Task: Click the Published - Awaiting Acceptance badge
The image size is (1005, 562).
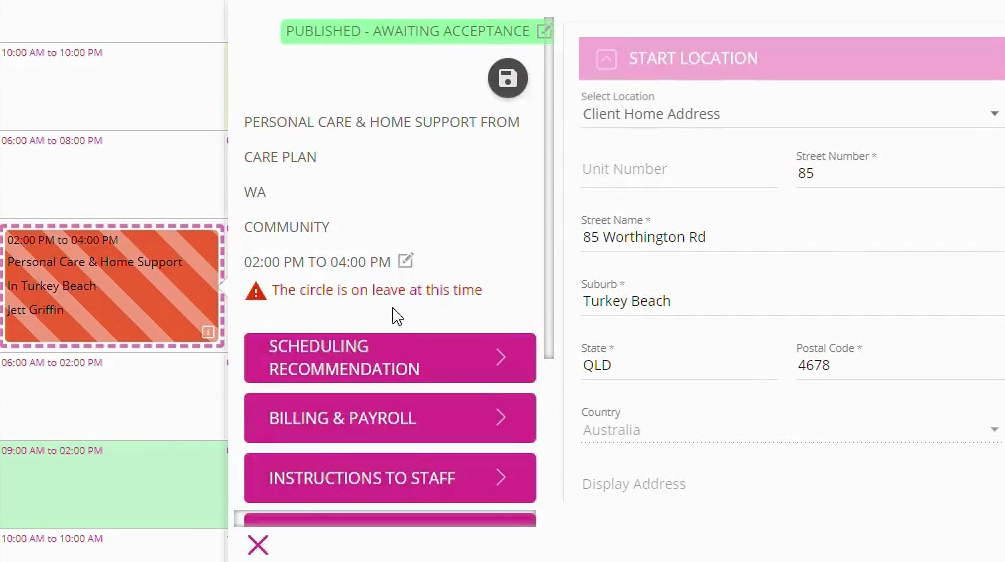Action: point(407,31)
